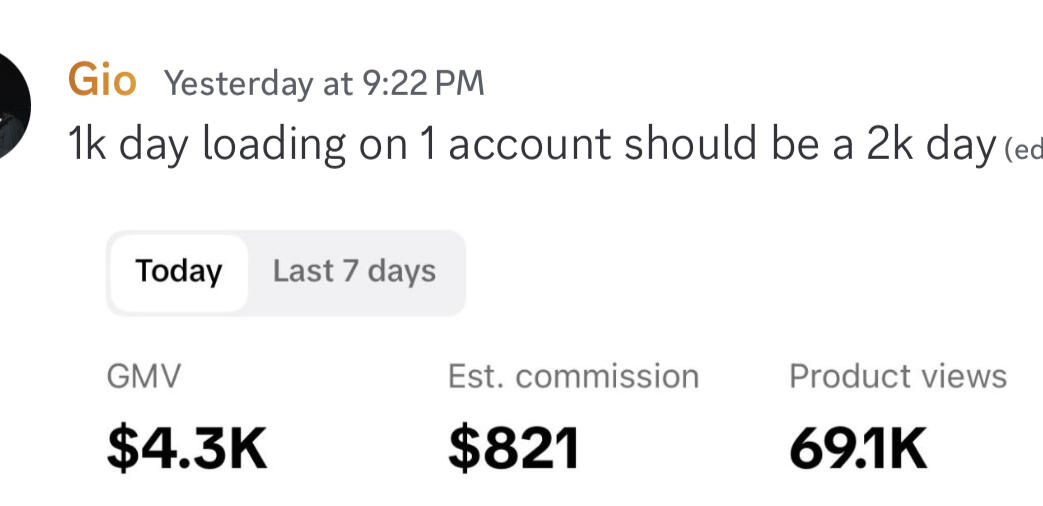Open Gio's profile avatar
Image resolution: width=1043 pixels, height=506 pixels.
coord(12,103)
